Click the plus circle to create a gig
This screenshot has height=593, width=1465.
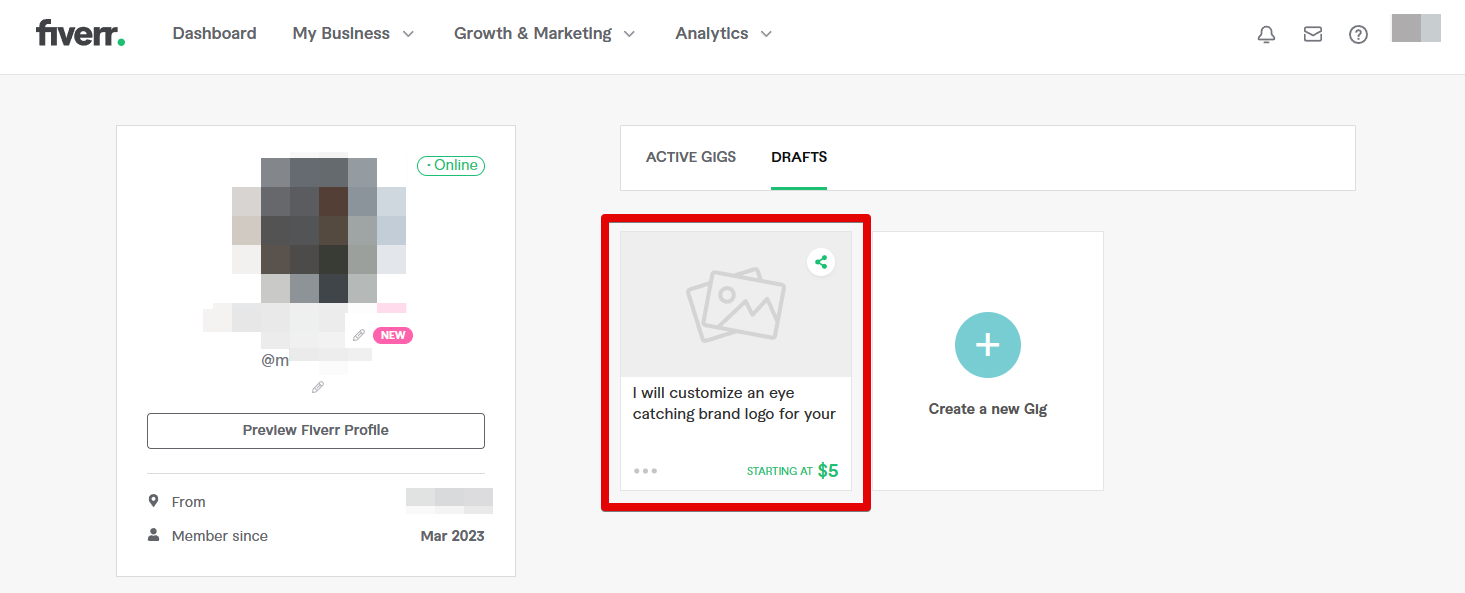point(987,345)
